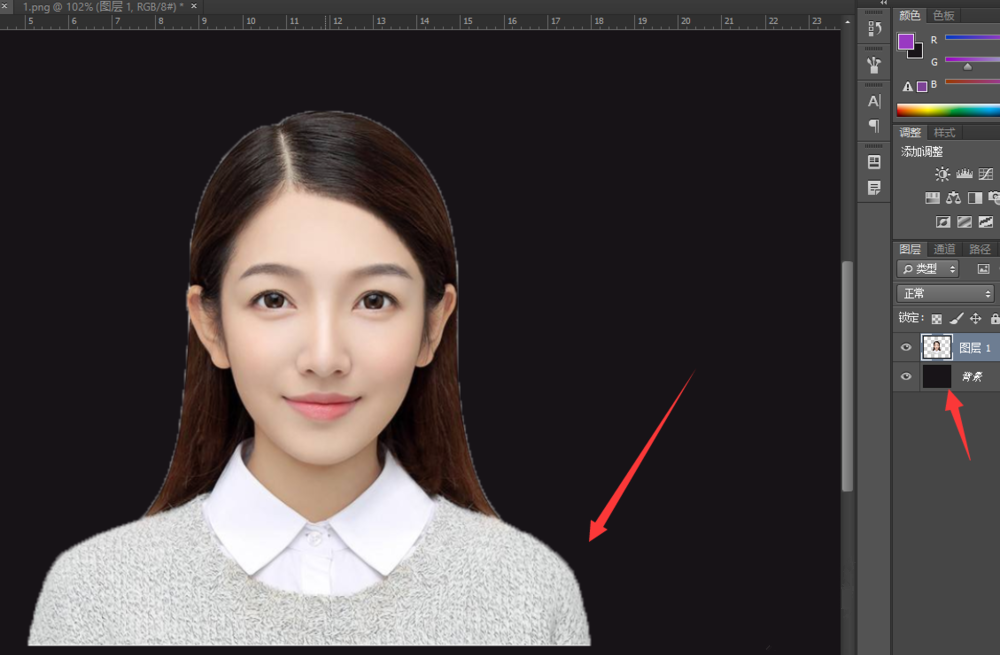Click the purple foreground color swatch

[906, 42]
